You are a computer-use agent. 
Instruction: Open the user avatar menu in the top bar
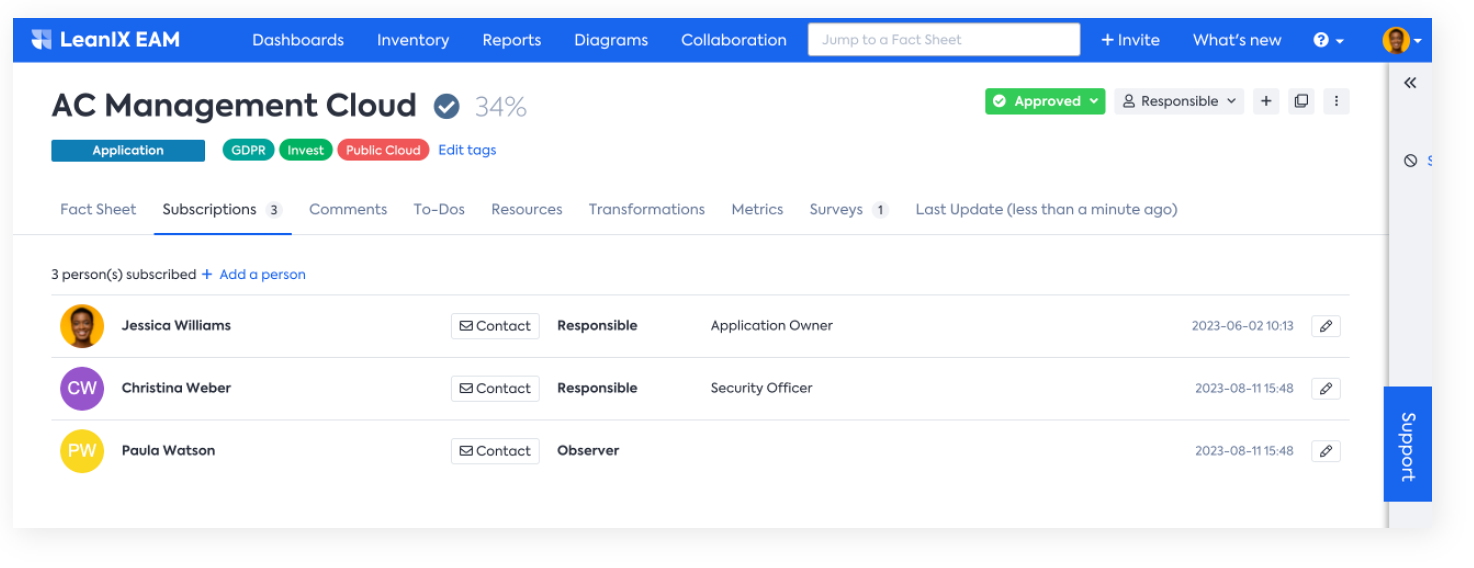(x=1402, y=40)
